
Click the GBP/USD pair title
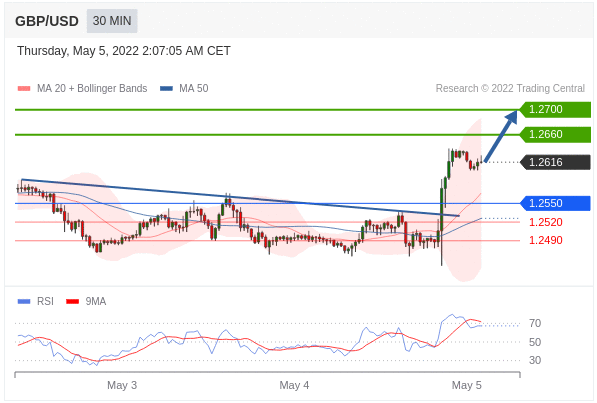[47, 21]
